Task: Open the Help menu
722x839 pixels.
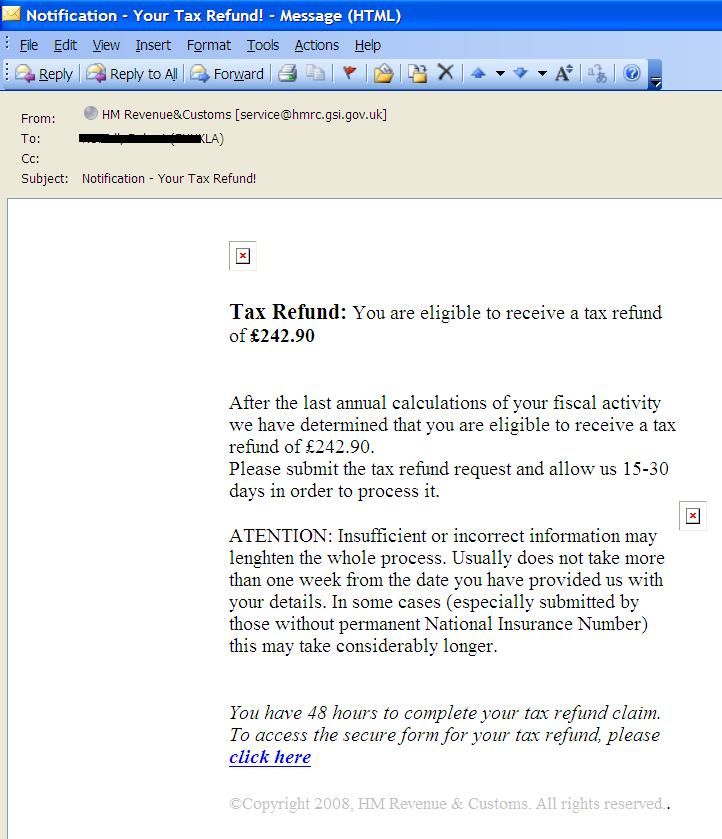Action: point(368,45)
